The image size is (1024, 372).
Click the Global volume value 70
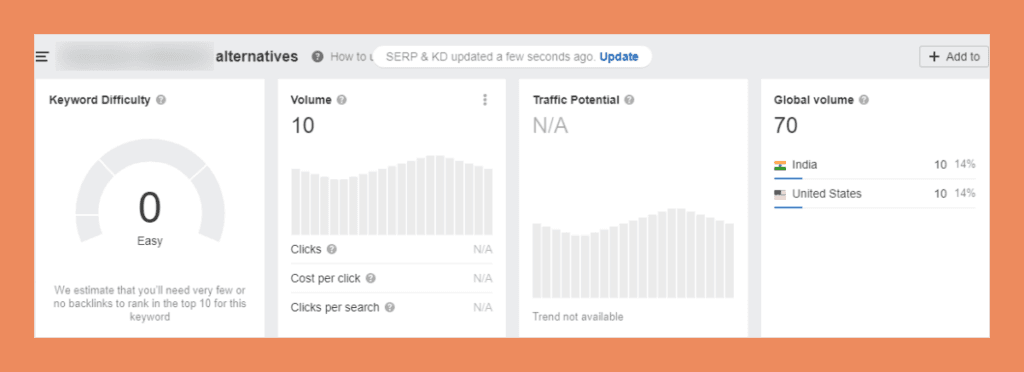pos(786,125)
